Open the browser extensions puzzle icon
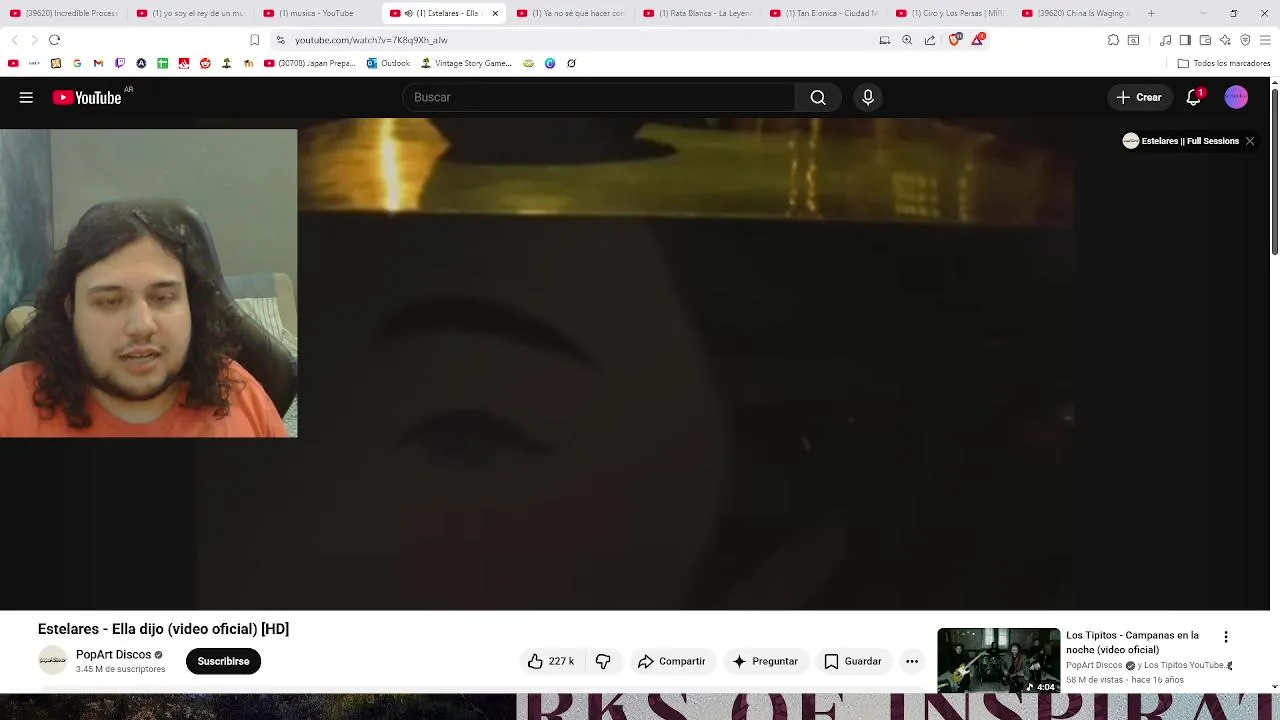The height and width of the screenshot is (720, 1280). pos(1113,40)
